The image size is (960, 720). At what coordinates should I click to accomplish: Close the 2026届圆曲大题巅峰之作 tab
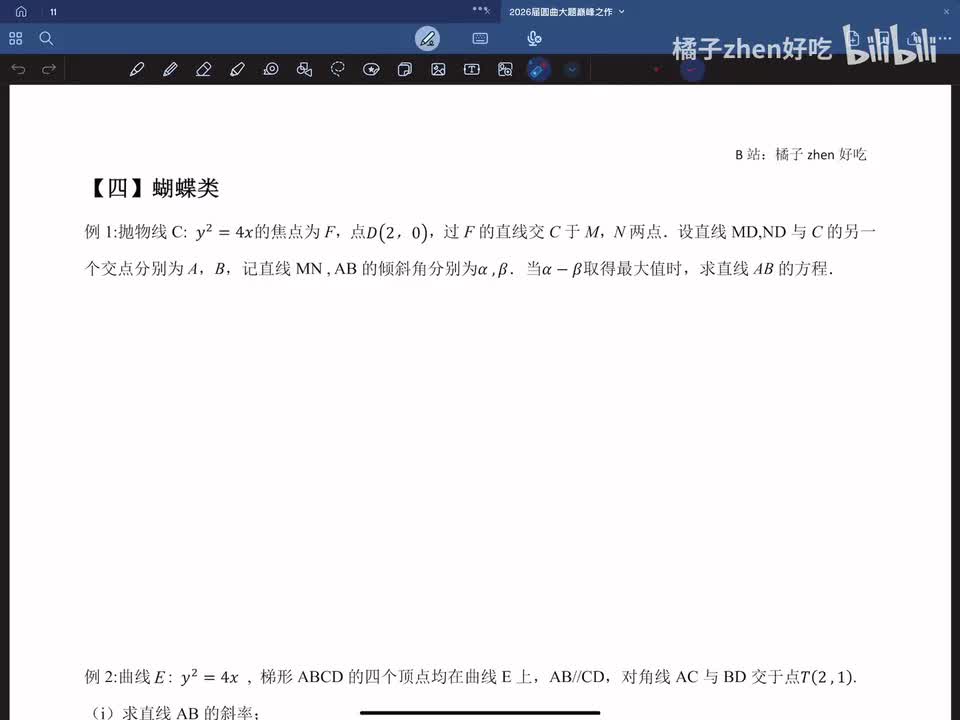[x=946, y=12]
